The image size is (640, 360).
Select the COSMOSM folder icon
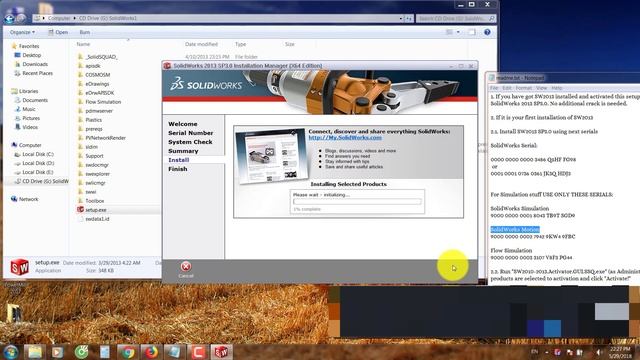point(80,75)
